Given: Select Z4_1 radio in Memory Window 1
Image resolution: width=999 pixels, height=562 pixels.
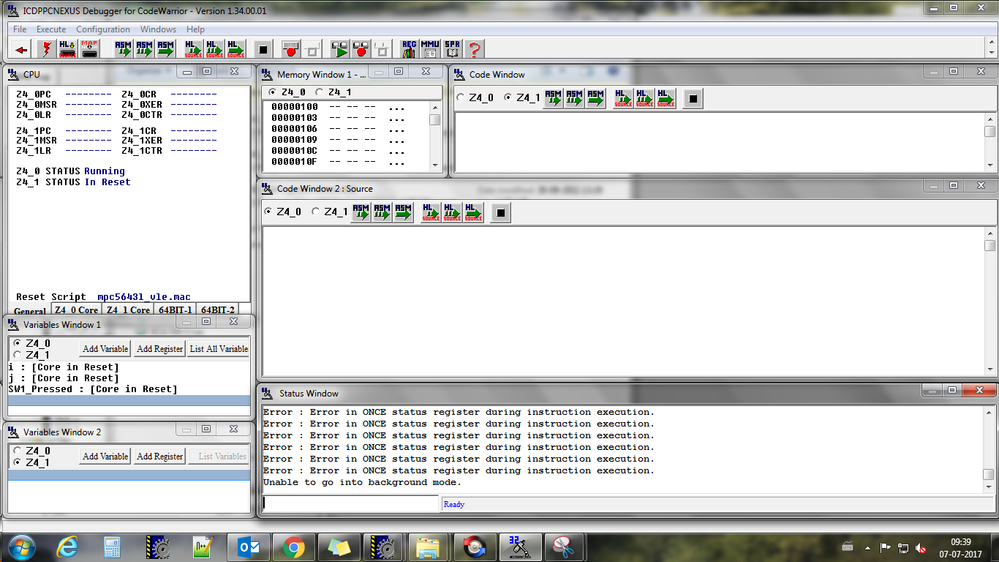Looking at the screenshot, I should tap(319, 92).
